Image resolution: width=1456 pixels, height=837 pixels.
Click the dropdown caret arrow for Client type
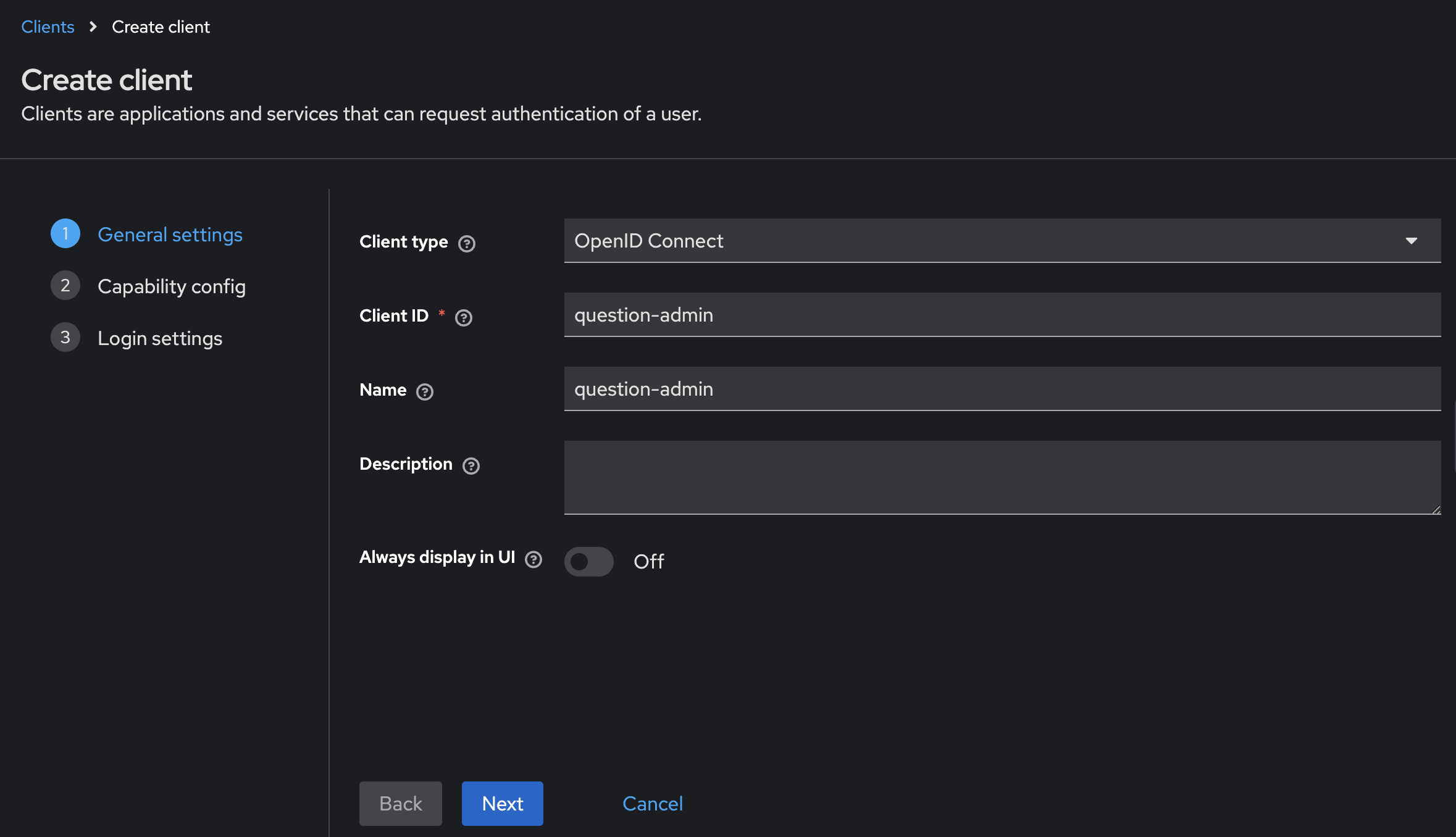pyautogui.click(x=1412, y=241)
